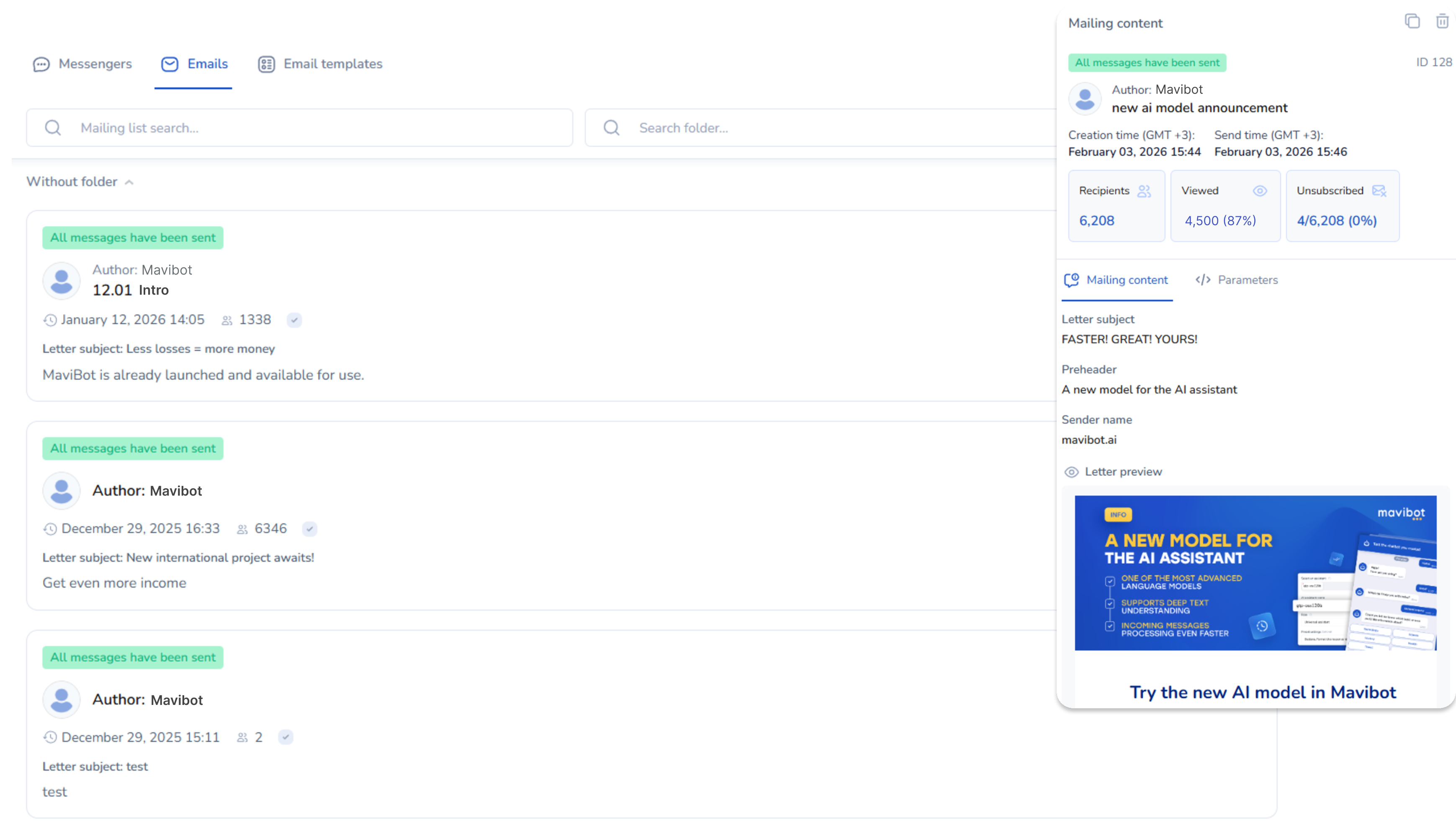The image size is (1456, 828).
Task: Click the Letter preview eye icon
Action: [1071, 472]
